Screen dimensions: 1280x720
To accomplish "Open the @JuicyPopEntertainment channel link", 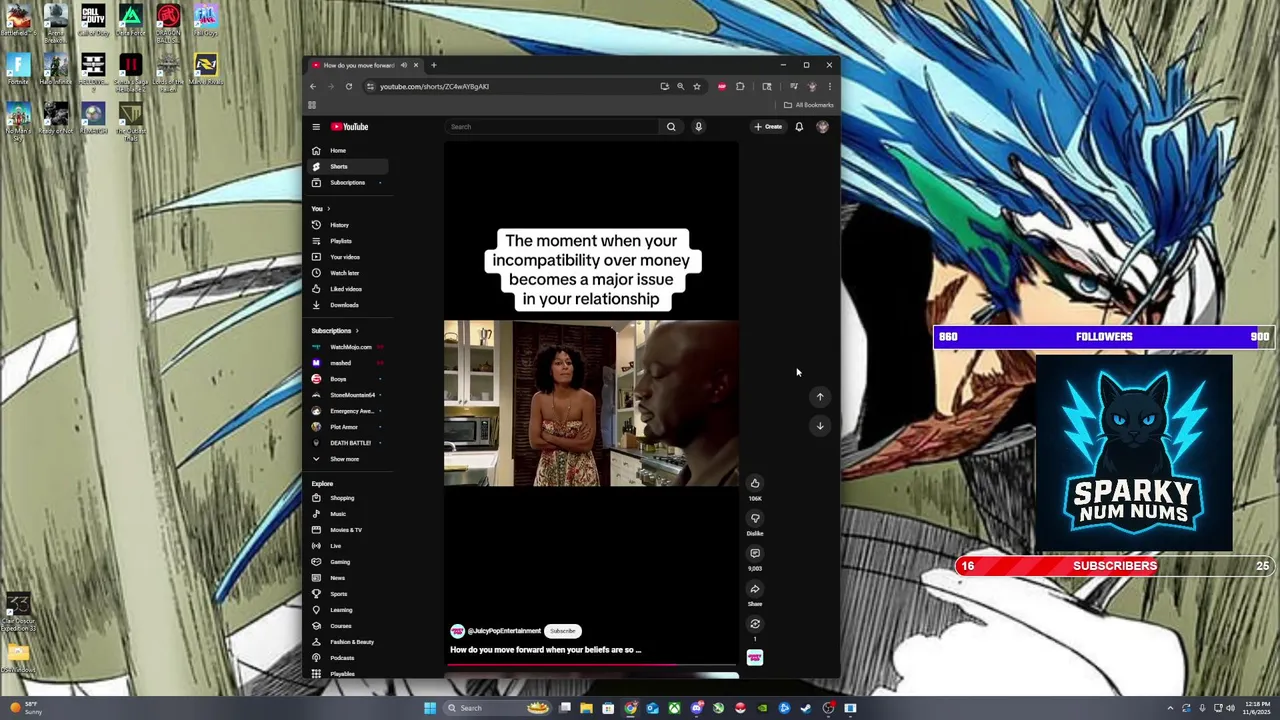I will coord(504,631).
